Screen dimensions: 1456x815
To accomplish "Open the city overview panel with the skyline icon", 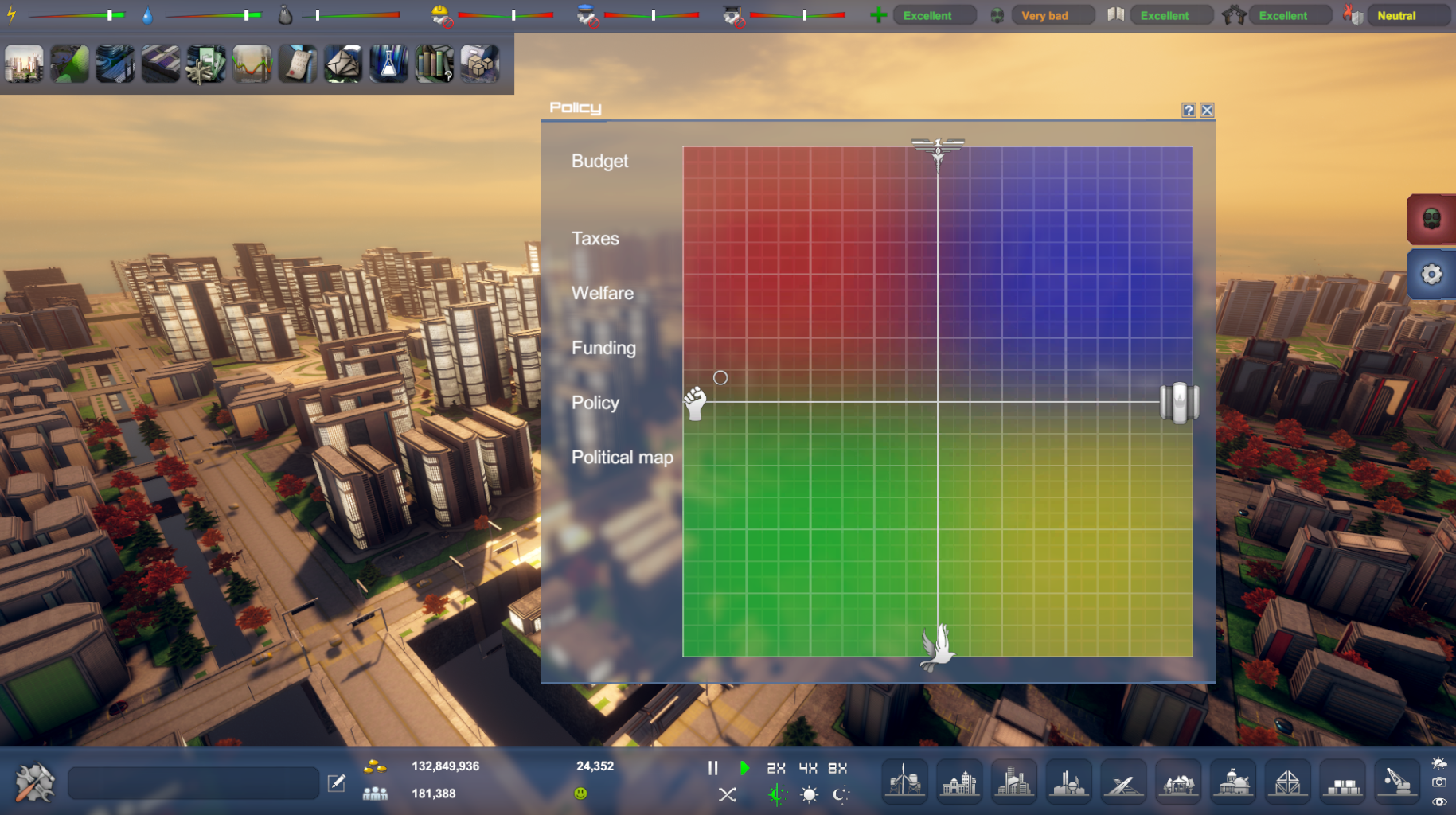I will [24, 64].
